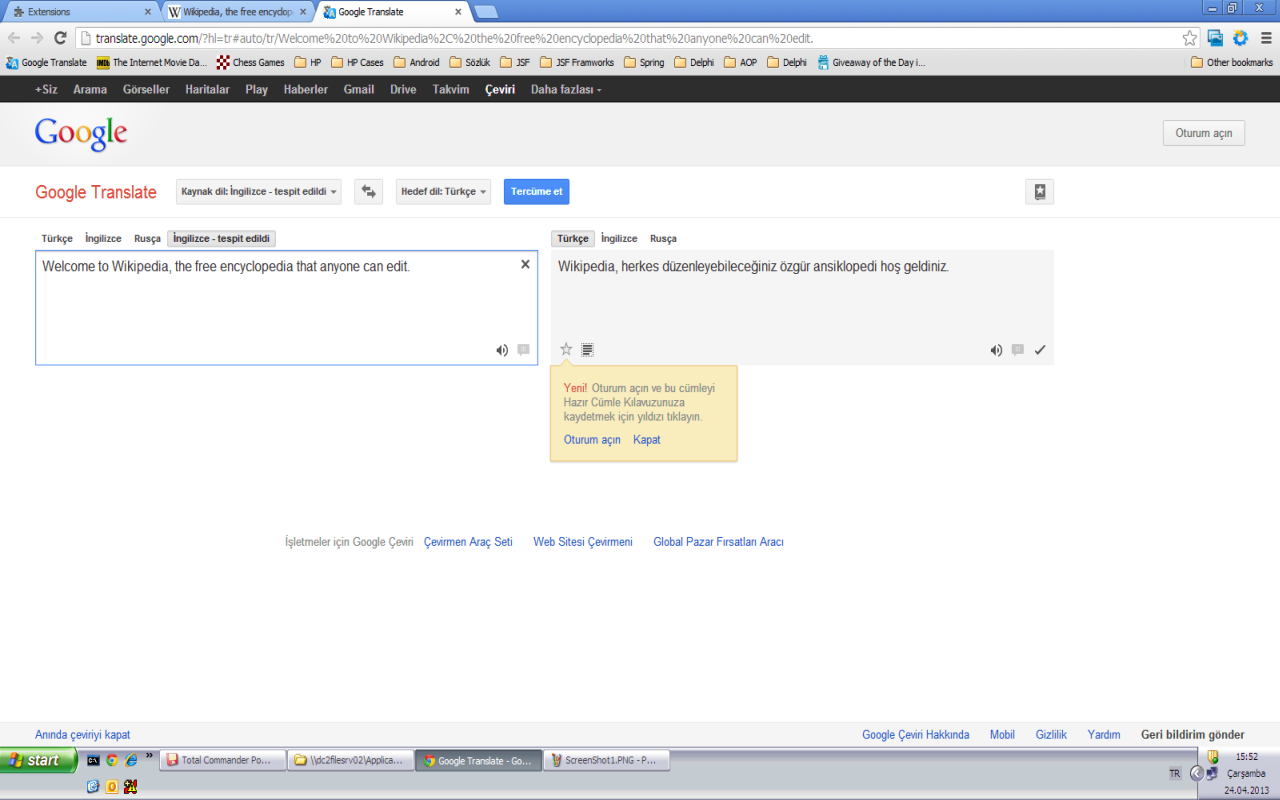Click the source text example-usage speech bubble icon
The width and height of the screenshot is (1280, 800).
tap(523, 350)
